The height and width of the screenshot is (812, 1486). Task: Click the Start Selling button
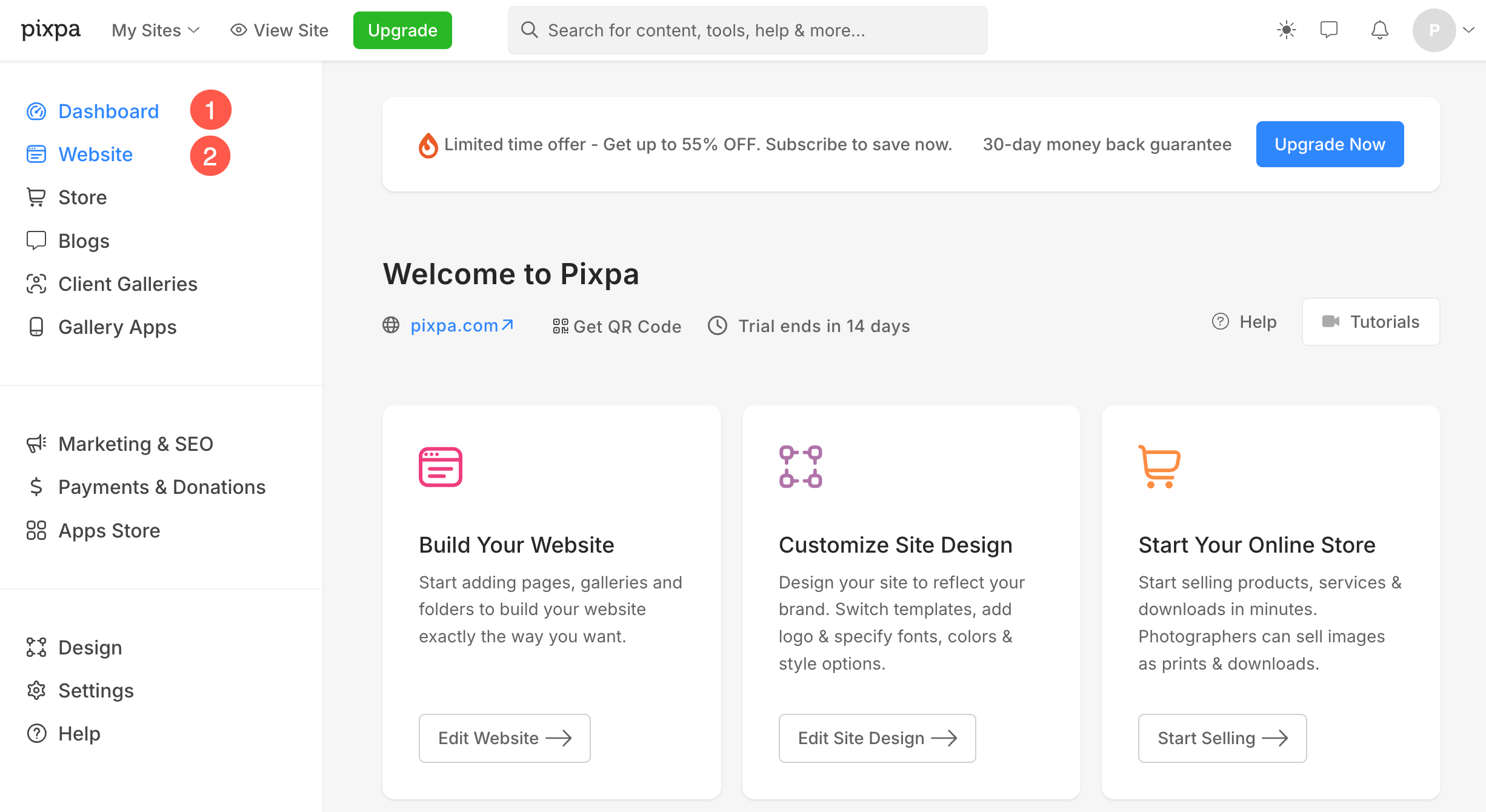1222,738
